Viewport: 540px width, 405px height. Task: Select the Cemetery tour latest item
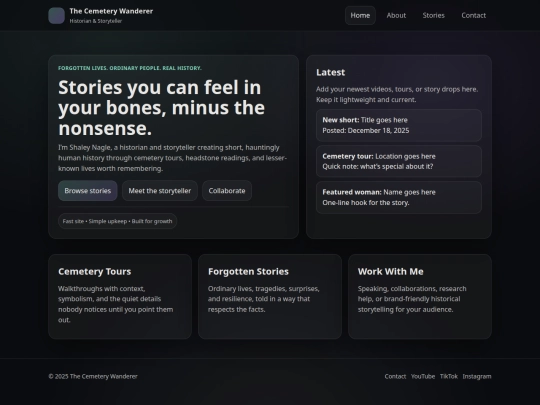(x=399, y=161)
